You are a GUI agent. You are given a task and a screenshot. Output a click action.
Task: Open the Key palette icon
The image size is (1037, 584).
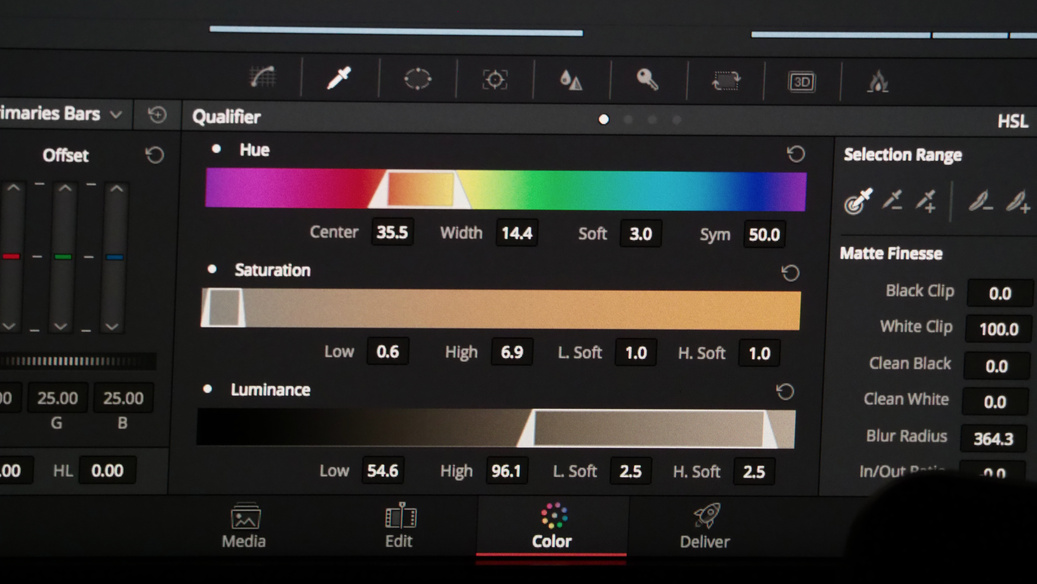[647, 80]
